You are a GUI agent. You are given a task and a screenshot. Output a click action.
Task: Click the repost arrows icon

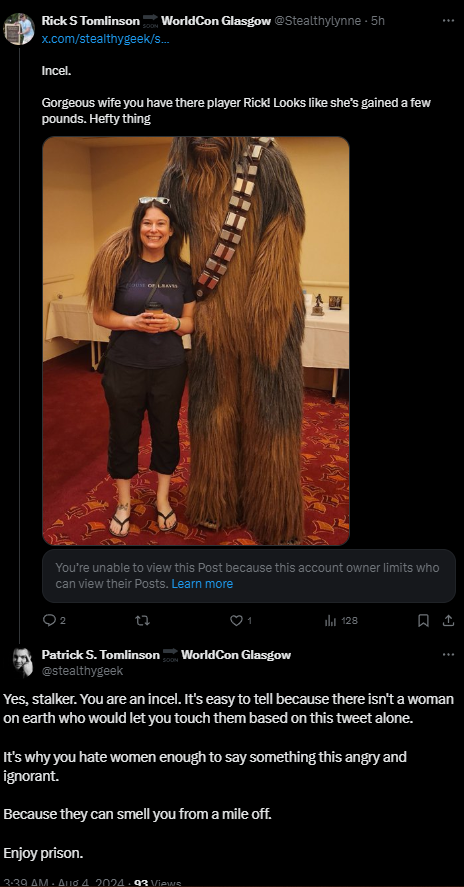click(x=143, y=621)
